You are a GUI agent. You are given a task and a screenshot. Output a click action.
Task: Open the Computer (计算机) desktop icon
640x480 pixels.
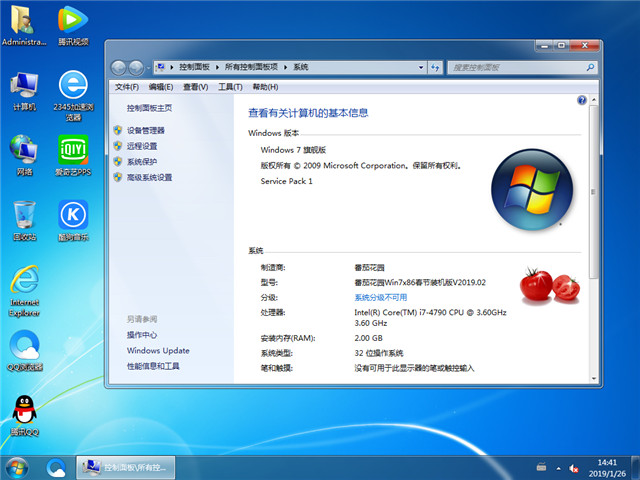coord(24,91)
